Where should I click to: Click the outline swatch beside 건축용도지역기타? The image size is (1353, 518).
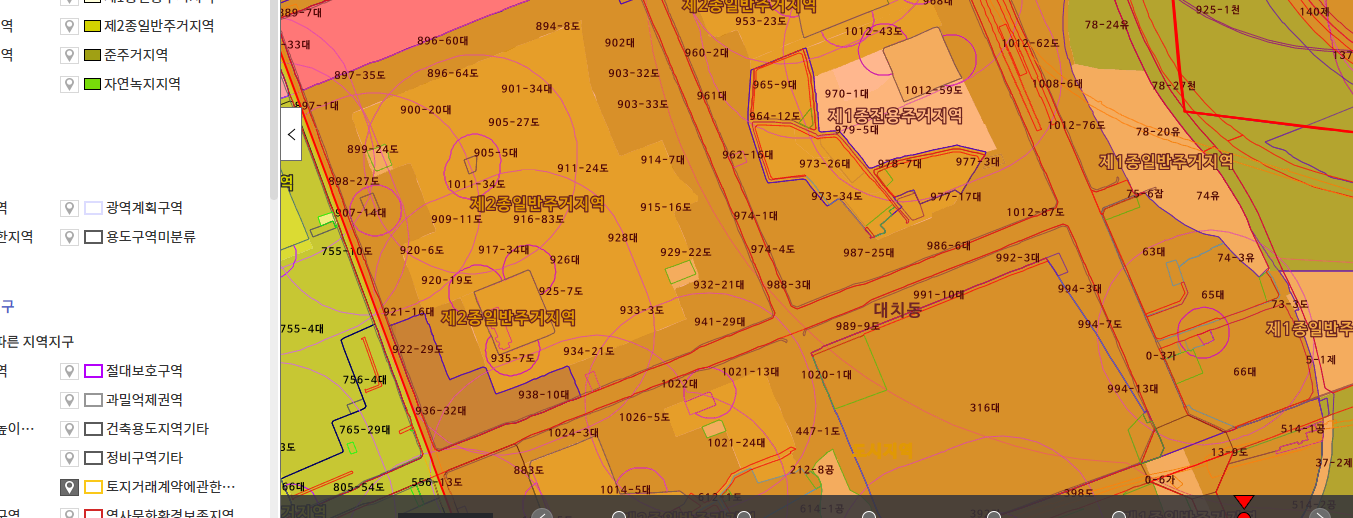[93, 430]
